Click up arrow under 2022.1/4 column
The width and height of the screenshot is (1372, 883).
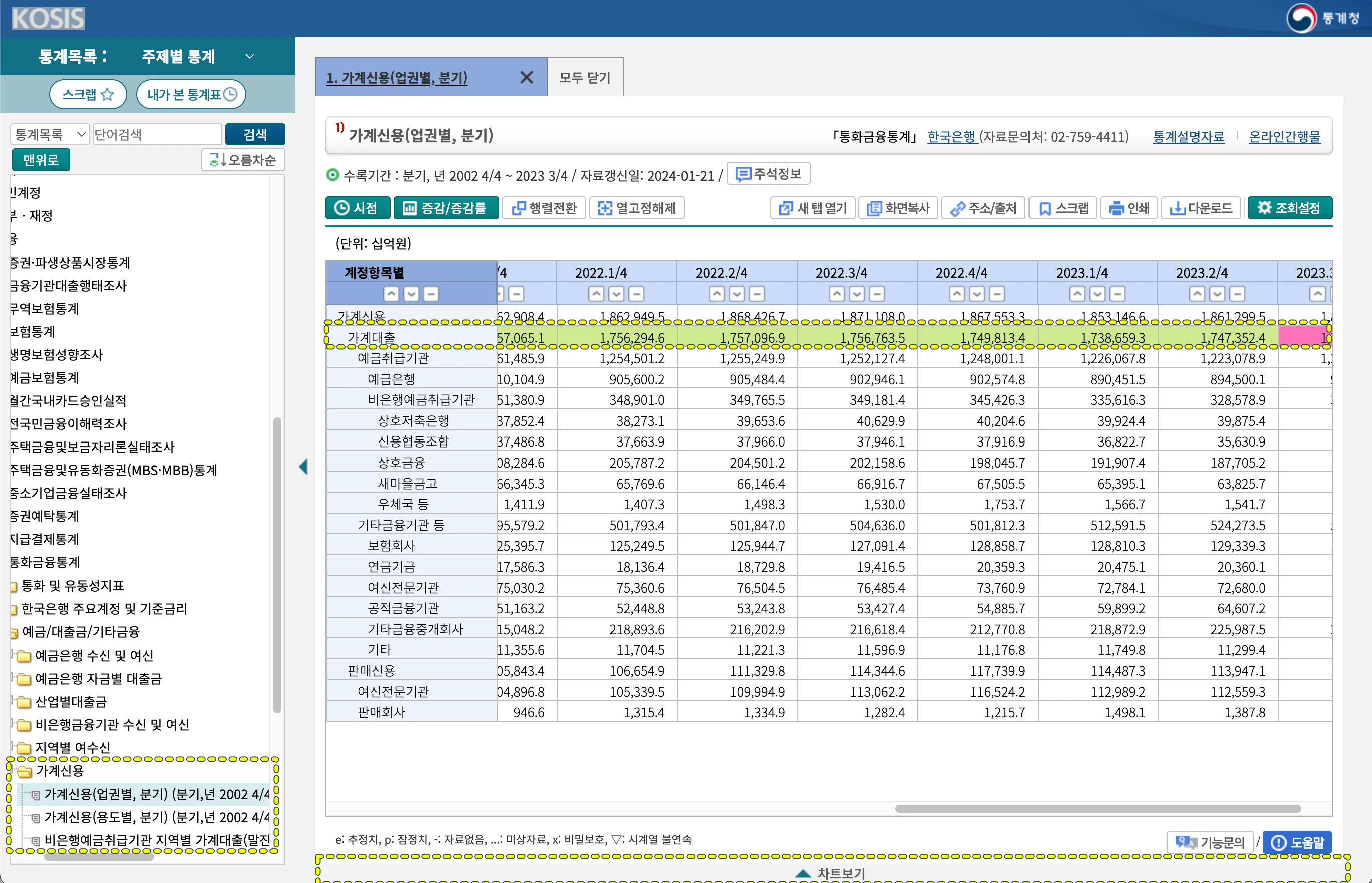tap(596, 294)
